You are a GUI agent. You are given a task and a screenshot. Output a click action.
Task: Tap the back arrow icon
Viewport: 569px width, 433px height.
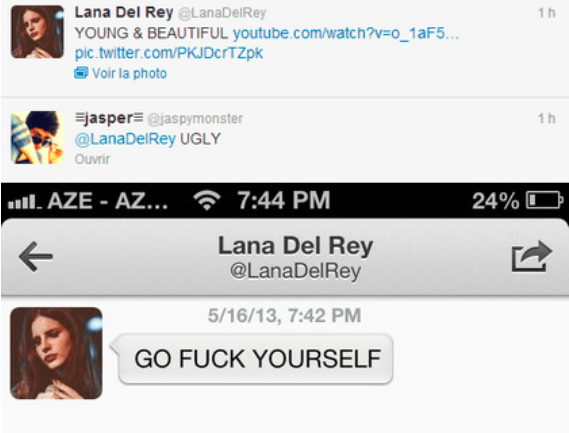[x=36, y=257]
